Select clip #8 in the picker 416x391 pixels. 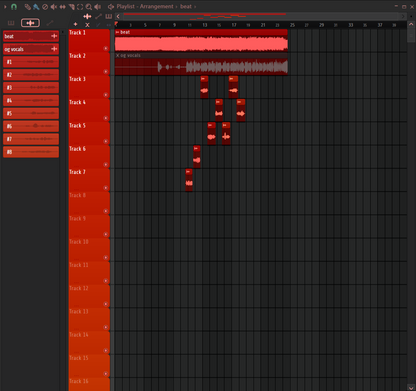coord(31,152)
